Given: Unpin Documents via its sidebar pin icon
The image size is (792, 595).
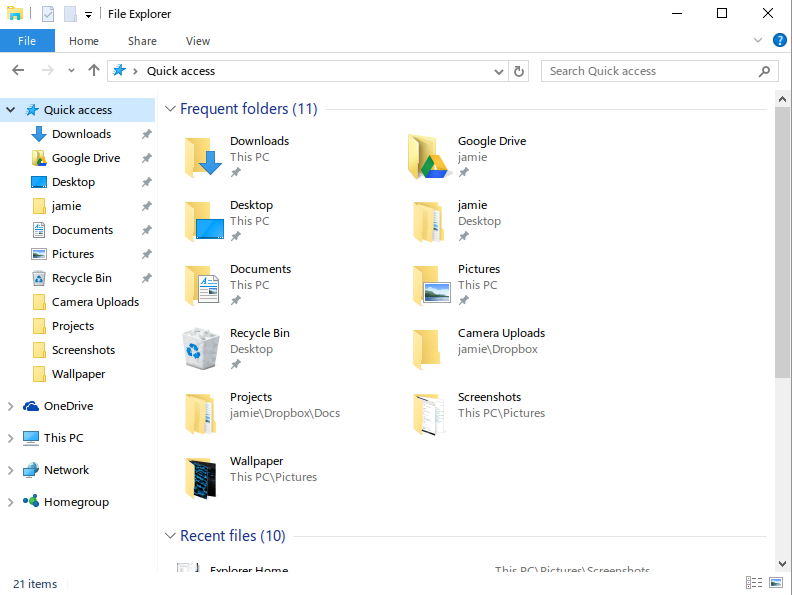Looking at the screenshot, I should pos(146,230).
